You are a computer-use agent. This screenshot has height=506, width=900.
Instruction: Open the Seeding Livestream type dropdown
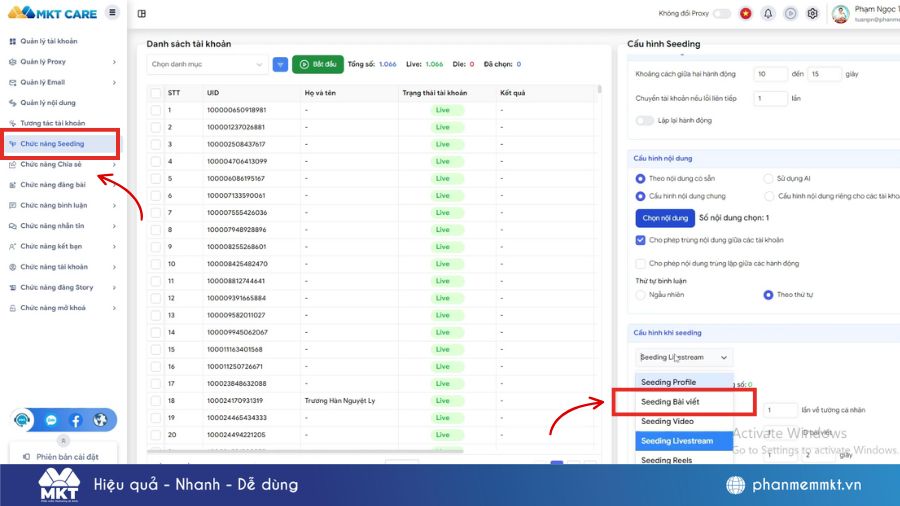point(684,357)
